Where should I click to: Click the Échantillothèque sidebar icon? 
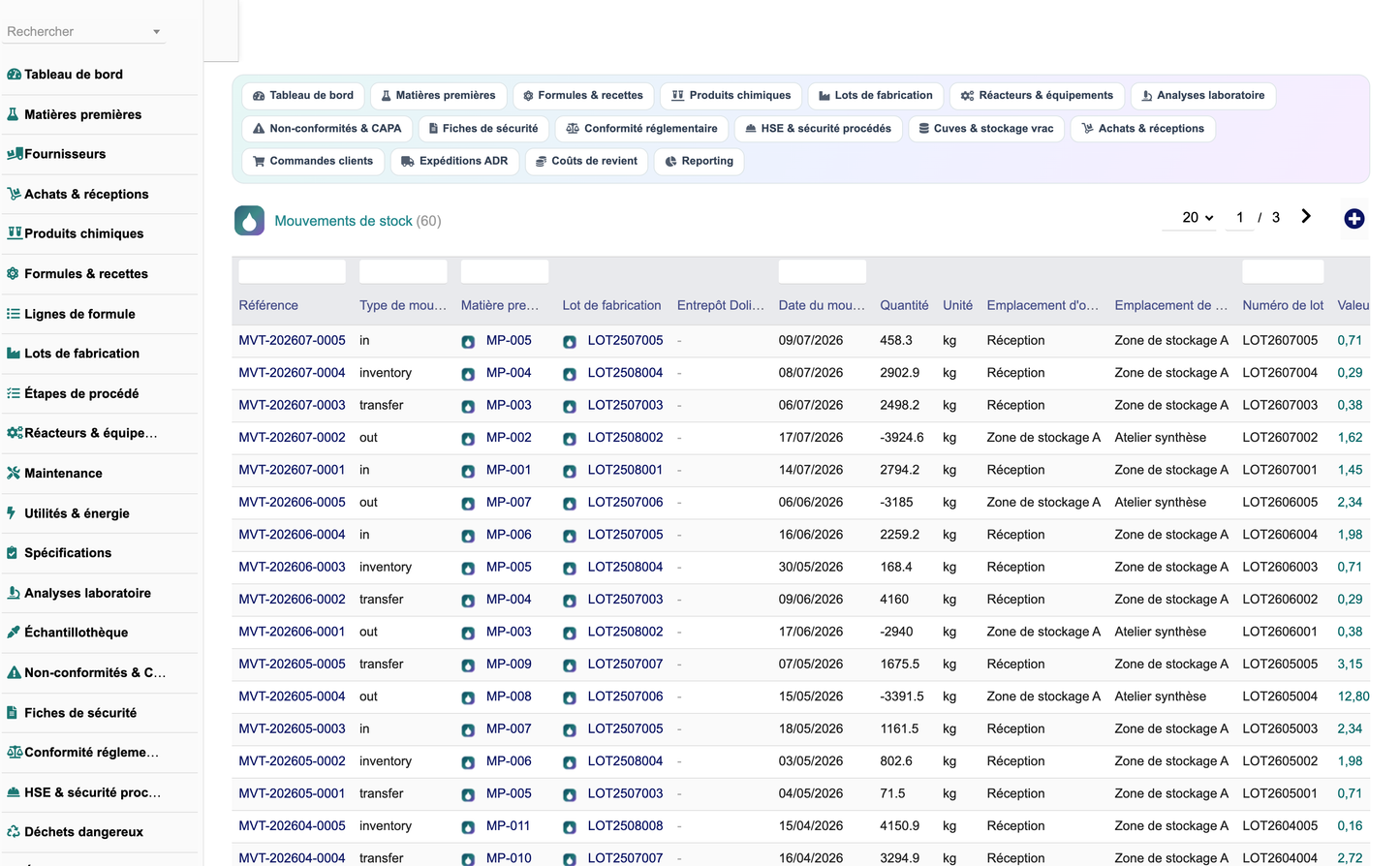14,633
